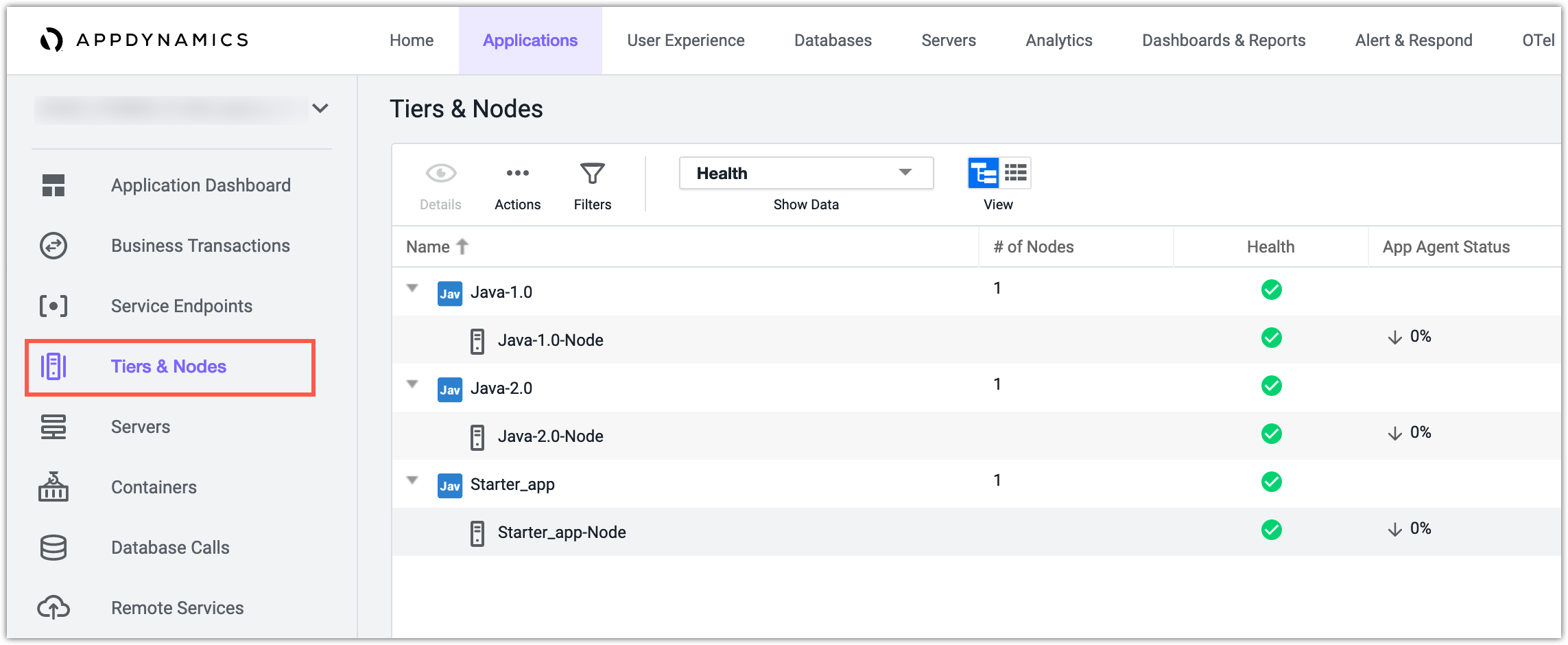Collapse the Starter_app tier row
The height and width of the screenshot is (645, 1568).
pyautogui.click(x=412, y=480)
